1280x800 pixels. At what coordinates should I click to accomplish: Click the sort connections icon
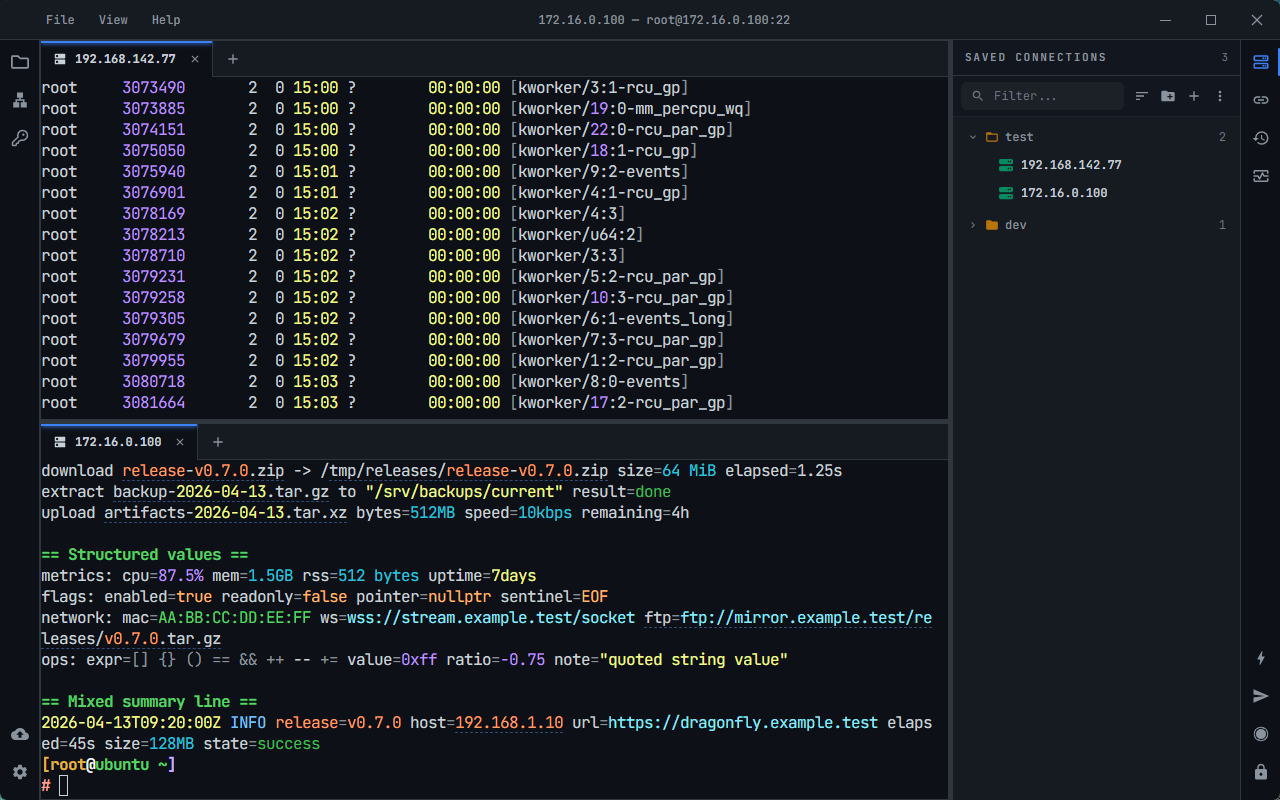tap(1142, 96)
